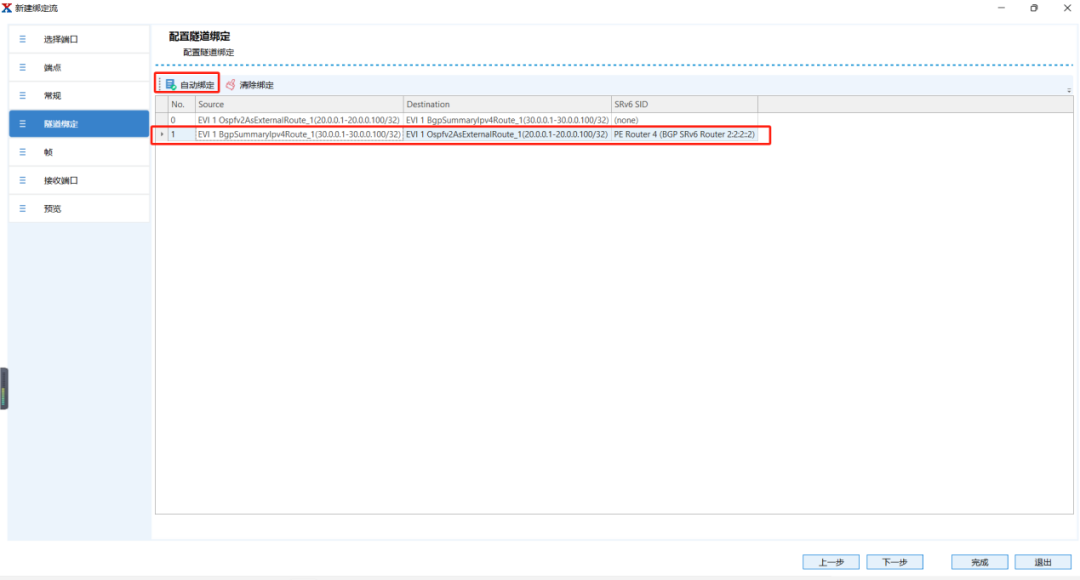The width and height of the screenshot is (1080, 580).
Task: Select Source cell Ospfv2AsExternalRoute_1 in row 0
Action: [x=300, y=120]
